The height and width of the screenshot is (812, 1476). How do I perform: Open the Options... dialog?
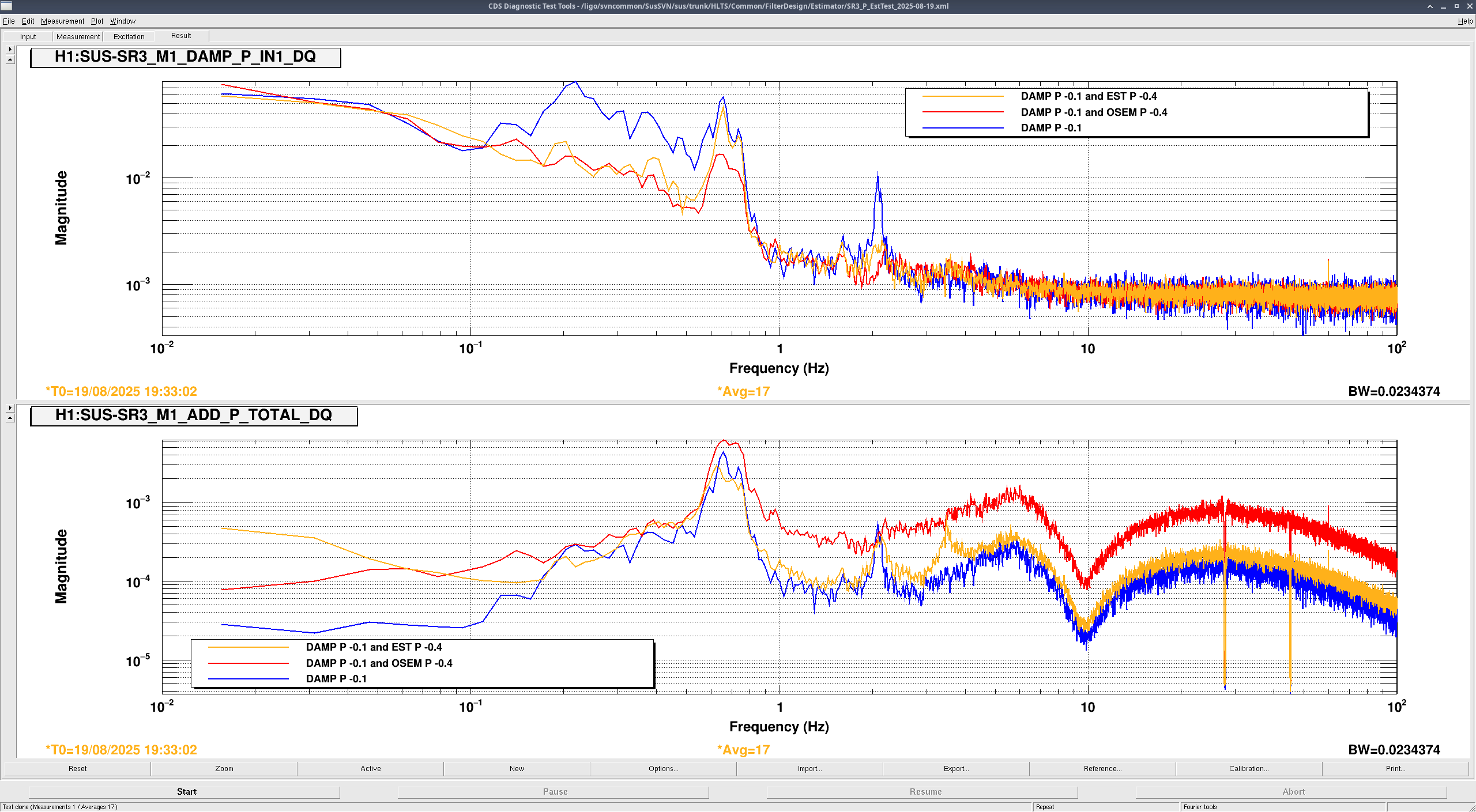pos(664,769)
